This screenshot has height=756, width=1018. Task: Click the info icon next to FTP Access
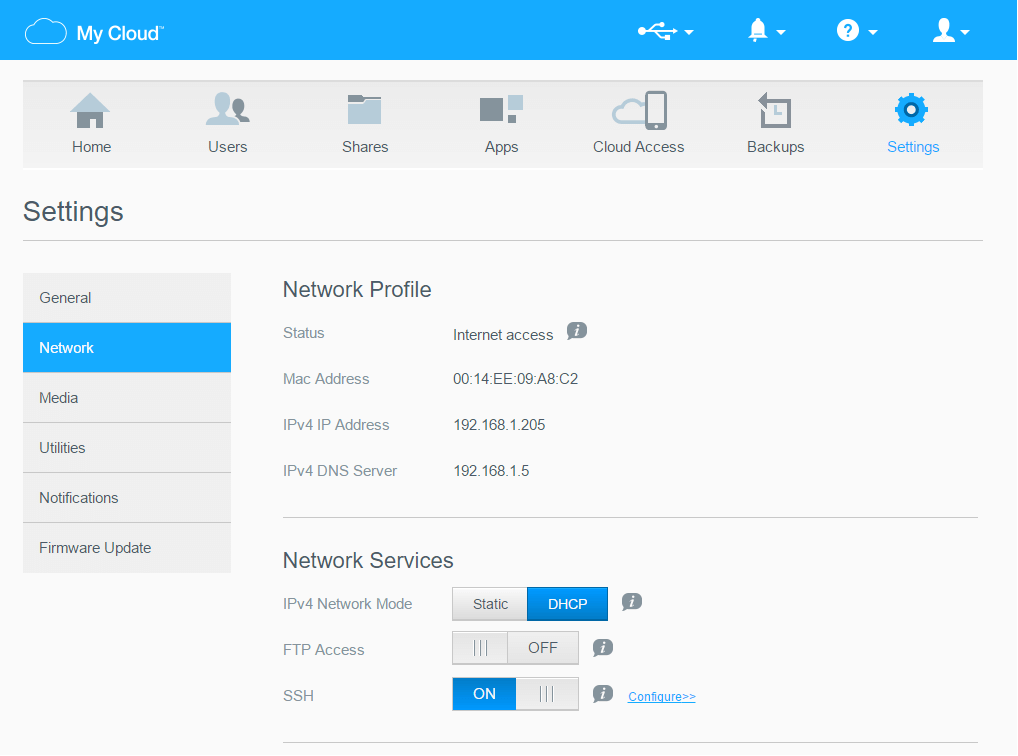(602, 648)
